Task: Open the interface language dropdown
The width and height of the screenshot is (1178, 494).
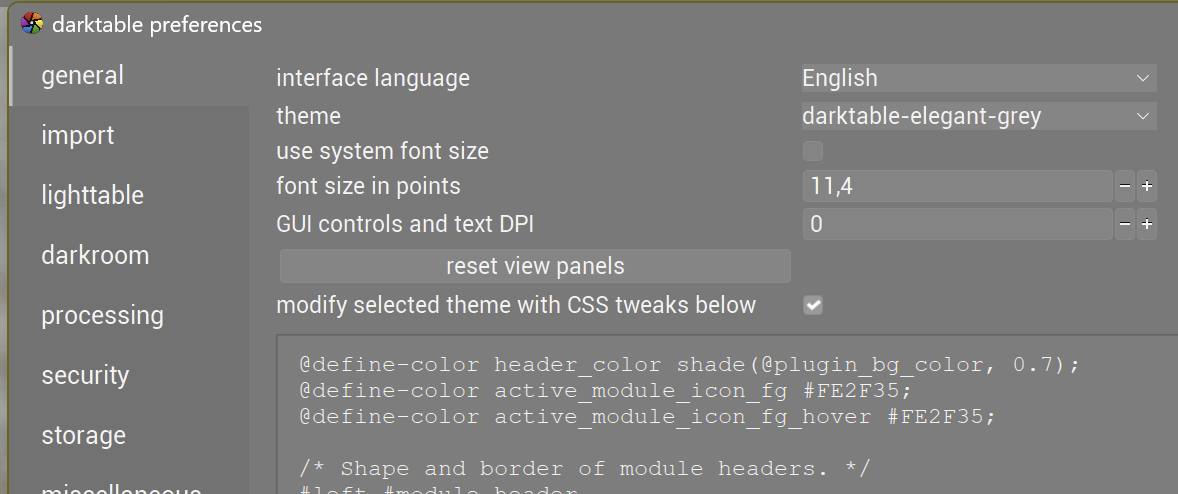Action: [978, 78]
